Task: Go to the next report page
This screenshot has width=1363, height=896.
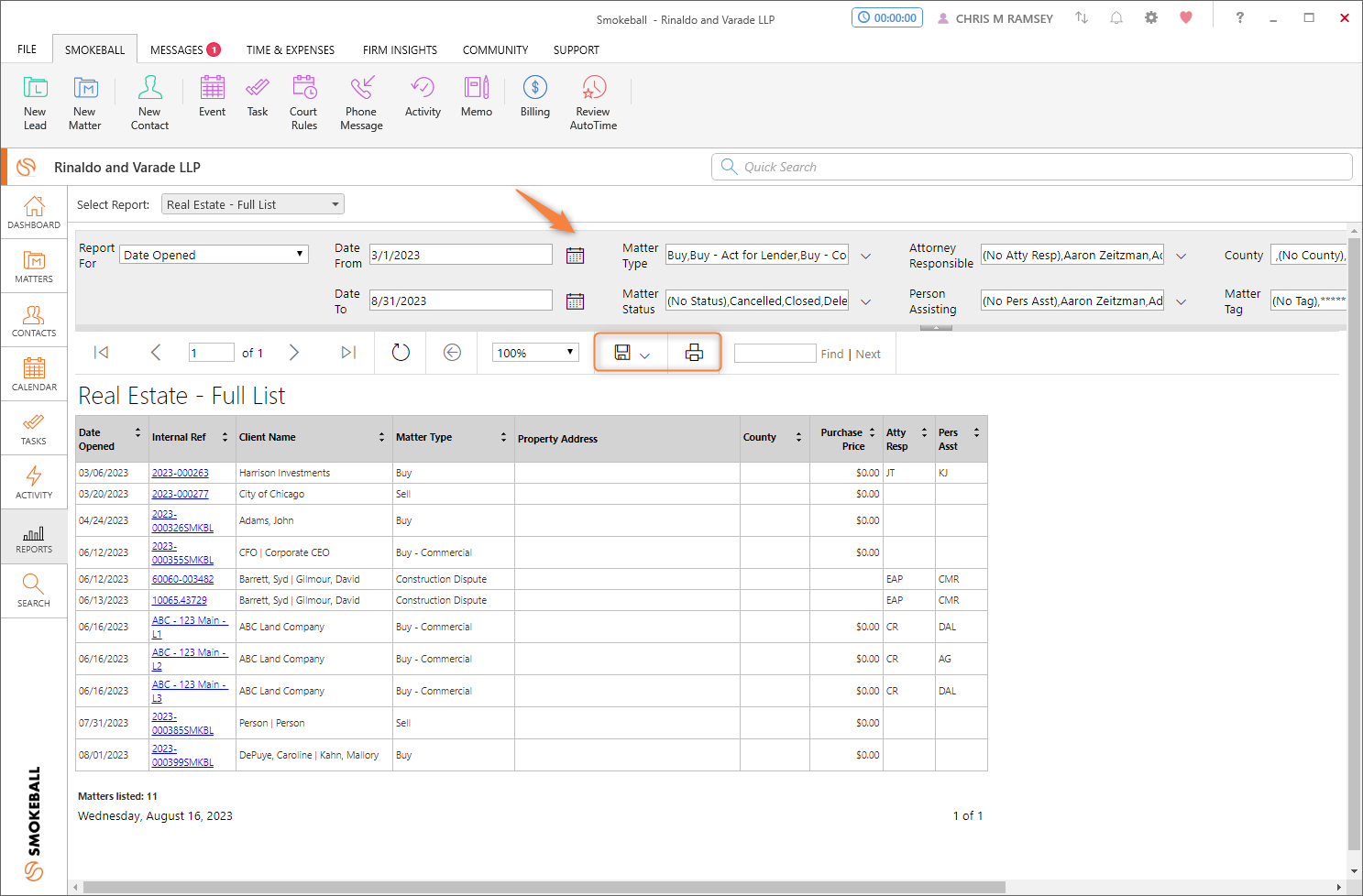Action: (294, 353)
